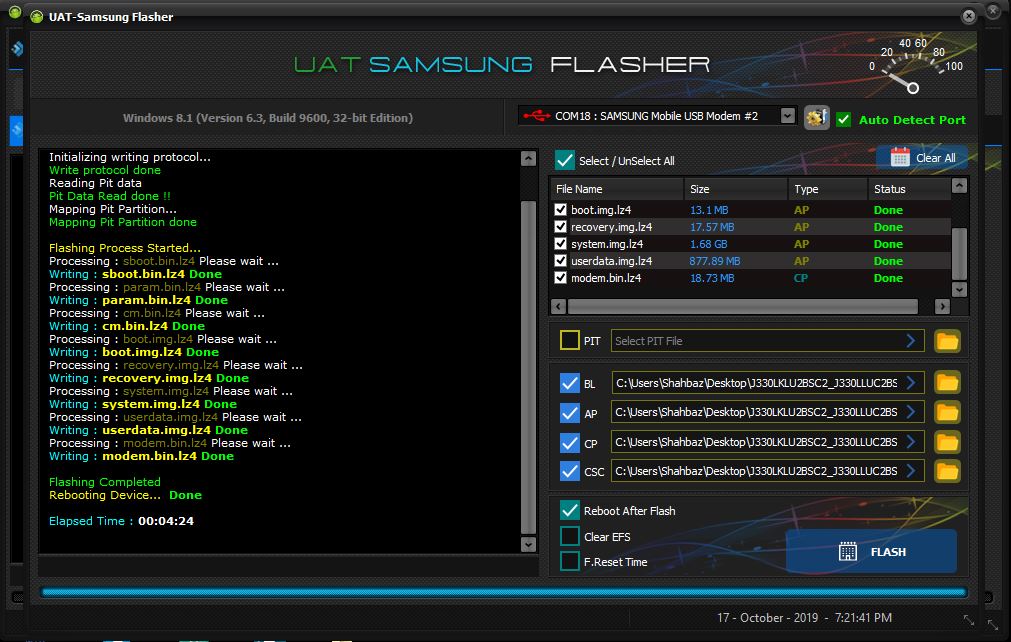The width and height of the screenshot is (1011, 642).
Task: Click file list horizontal scroll right arrow
Action: (x=943, y=306)
